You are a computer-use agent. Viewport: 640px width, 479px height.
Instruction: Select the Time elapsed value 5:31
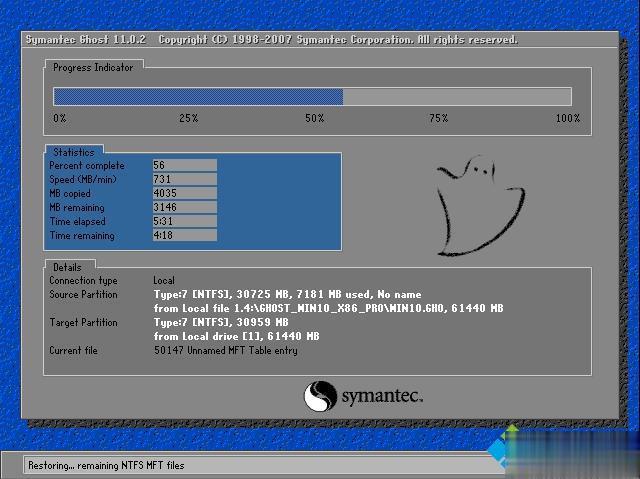pos(184,221)
